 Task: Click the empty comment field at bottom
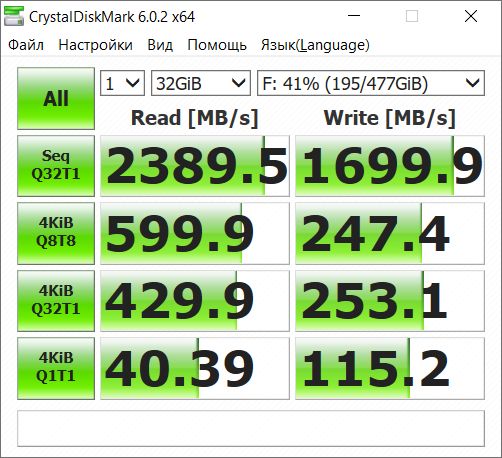[251, 428]
